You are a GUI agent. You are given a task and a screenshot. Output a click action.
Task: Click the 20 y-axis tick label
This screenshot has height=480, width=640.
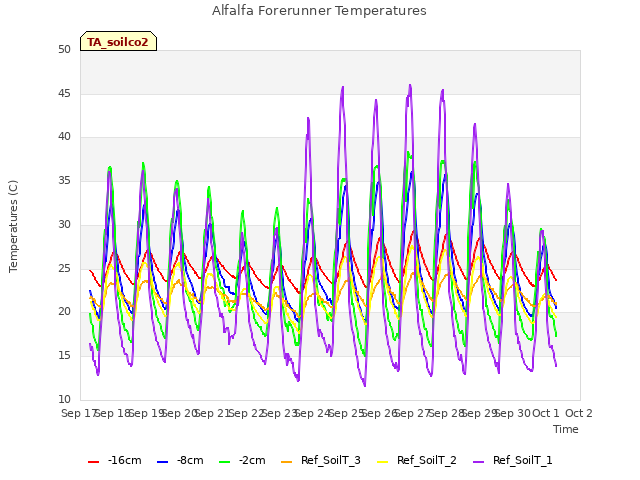pos(64,312)
